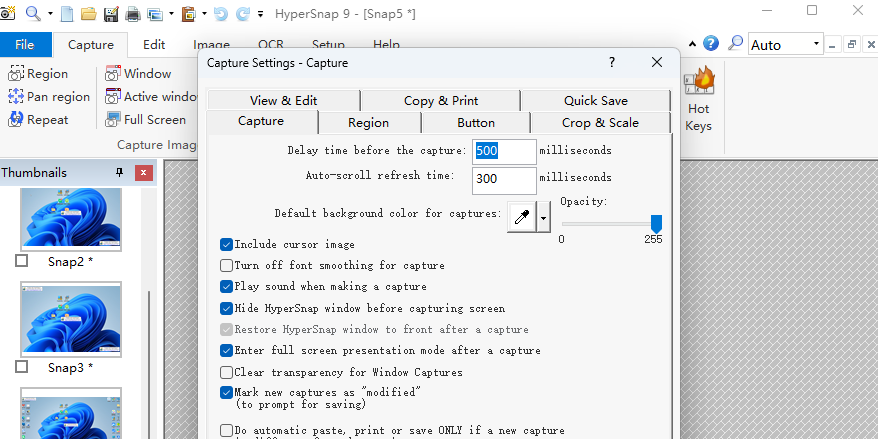Open the Edit ribbon tab
This screenshot has width=878, height=439.
point(154,45)
